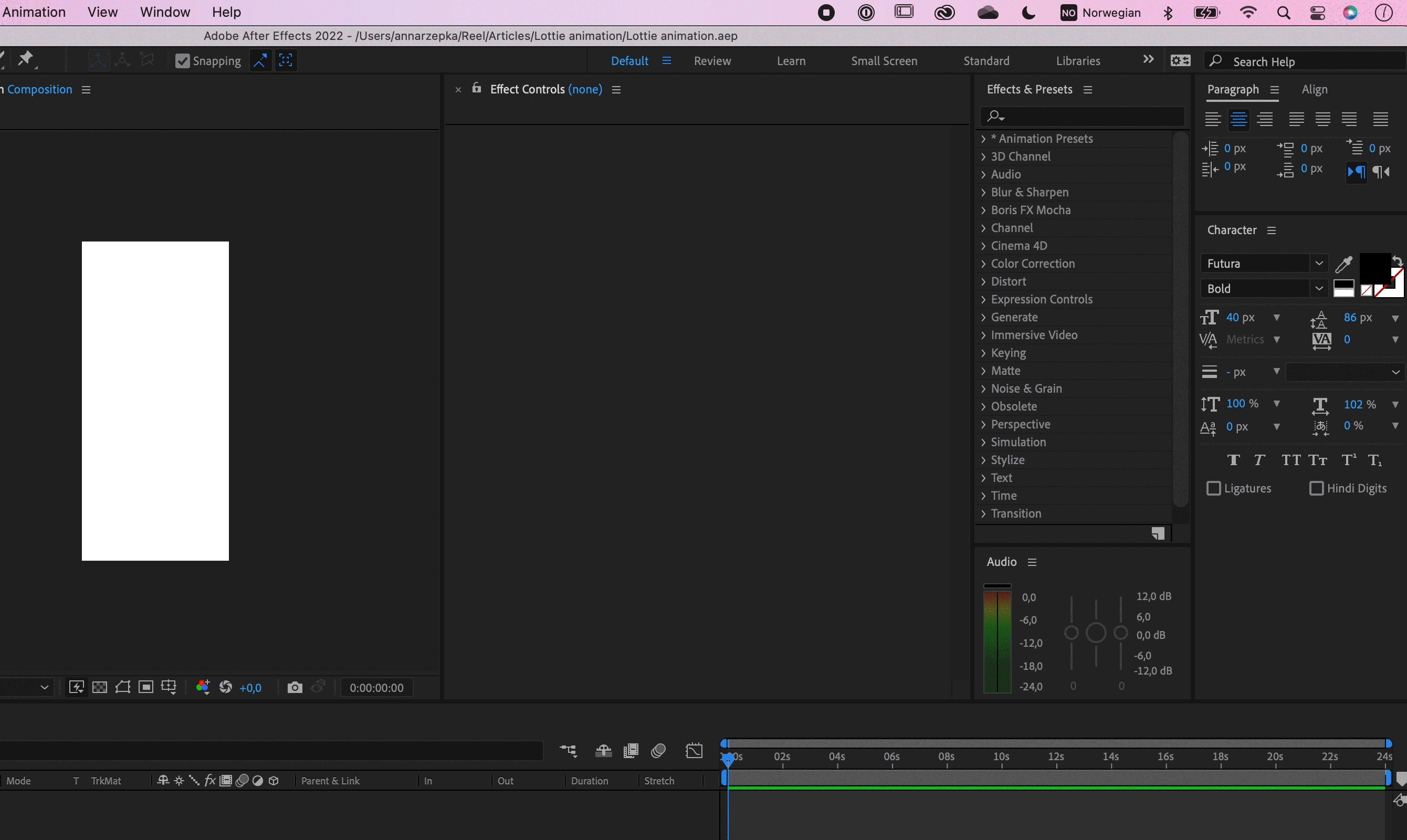This screenshot has width=1407, height=840.
Task: Click the center audio level slider knob
Action: [1096, 632]
